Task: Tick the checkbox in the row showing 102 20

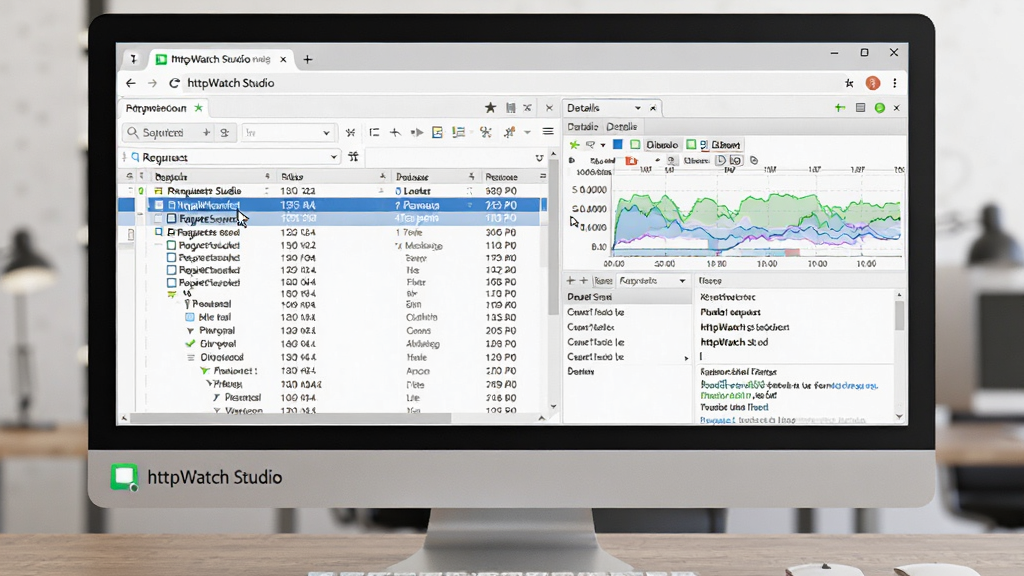Action: point(171,270)
